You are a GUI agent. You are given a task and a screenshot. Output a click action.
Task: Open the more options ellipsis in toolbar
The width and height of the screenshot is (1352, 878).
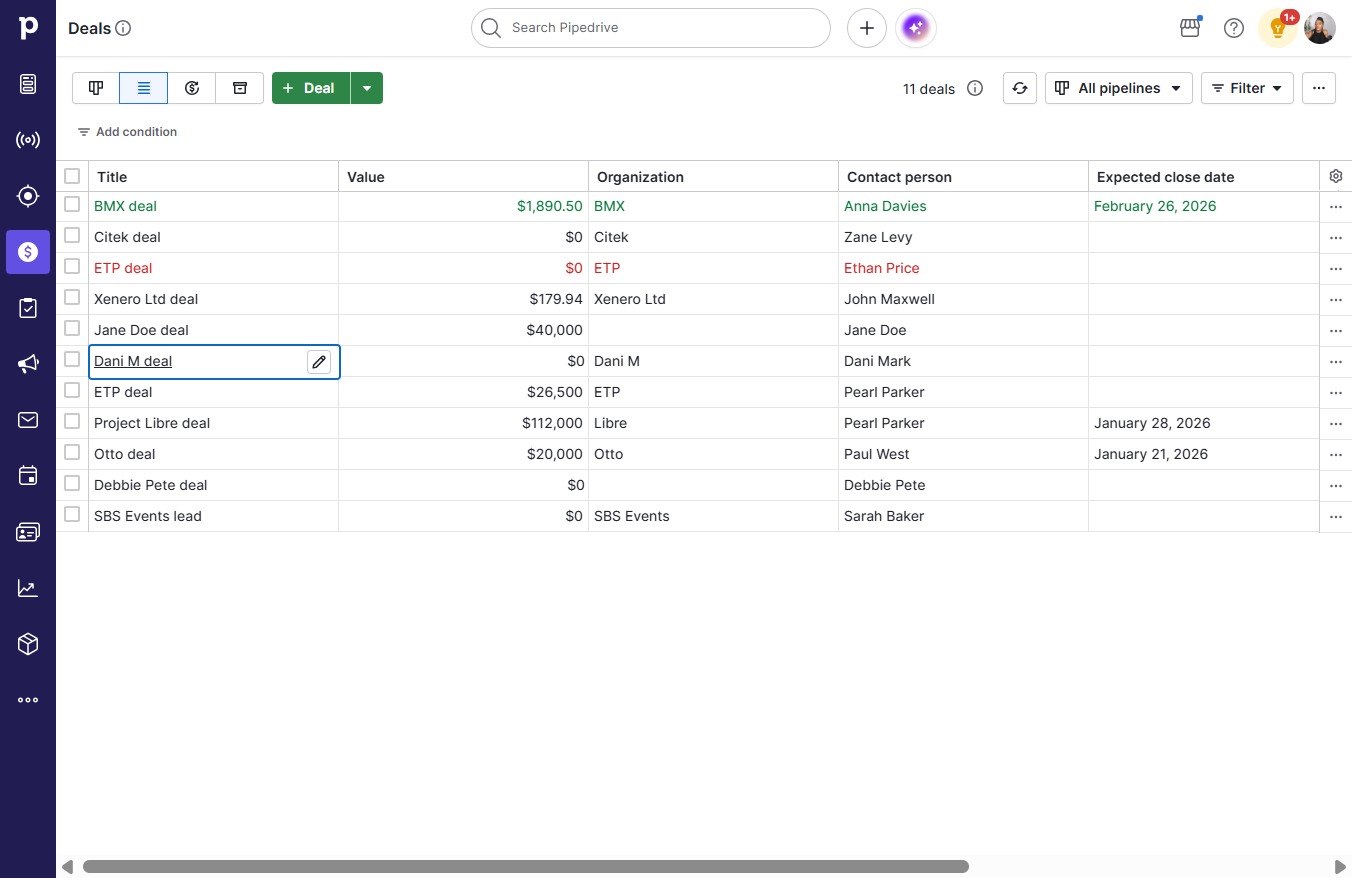(1319, 88)
